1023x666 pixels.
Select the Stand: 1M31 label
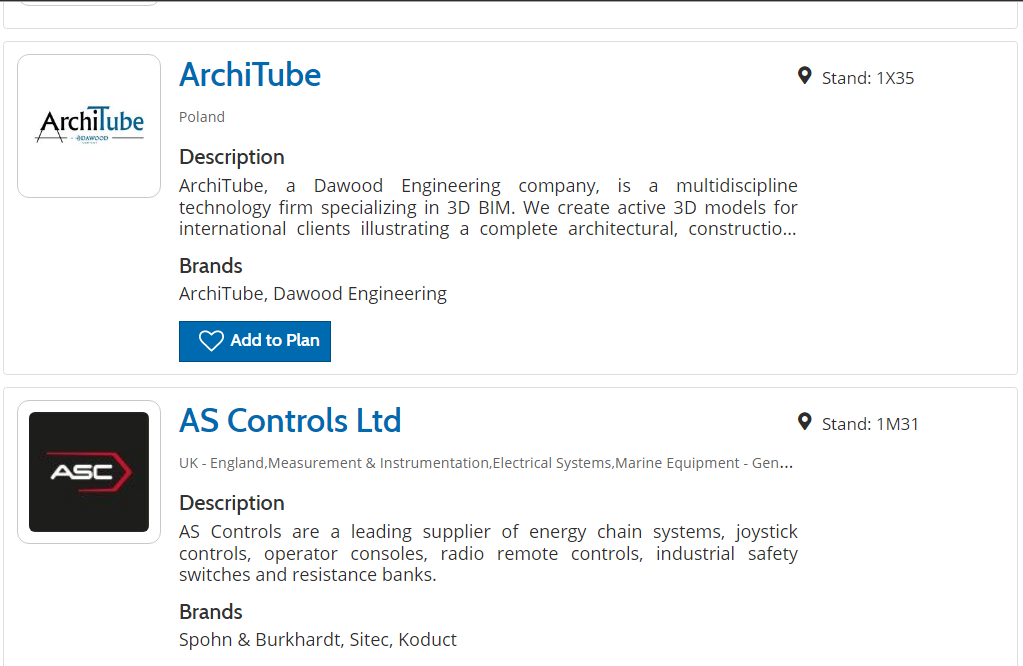869,424
